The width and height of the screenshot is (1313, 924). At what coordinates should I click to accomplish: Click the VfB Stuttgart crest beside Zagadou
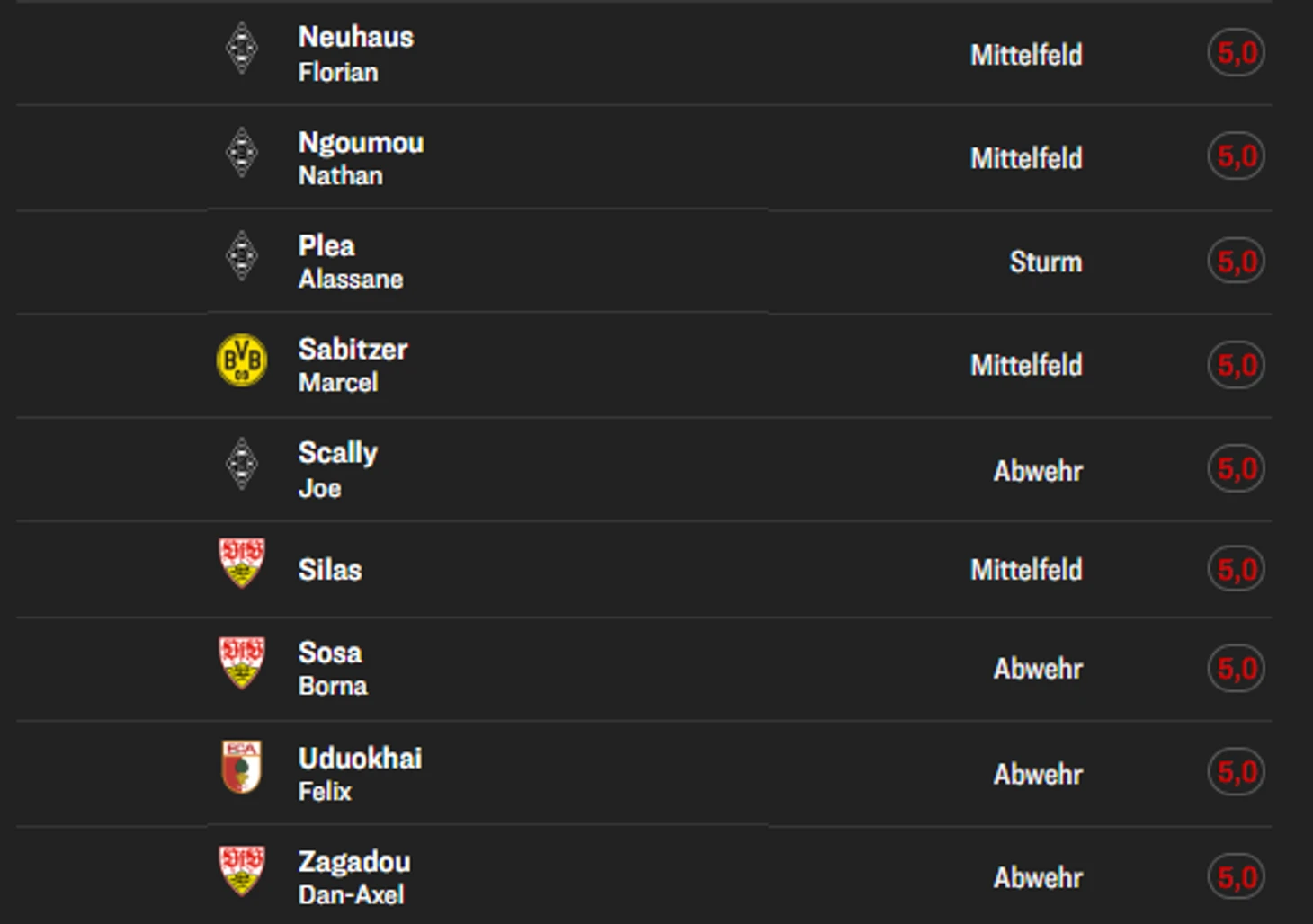pos(241,870)
